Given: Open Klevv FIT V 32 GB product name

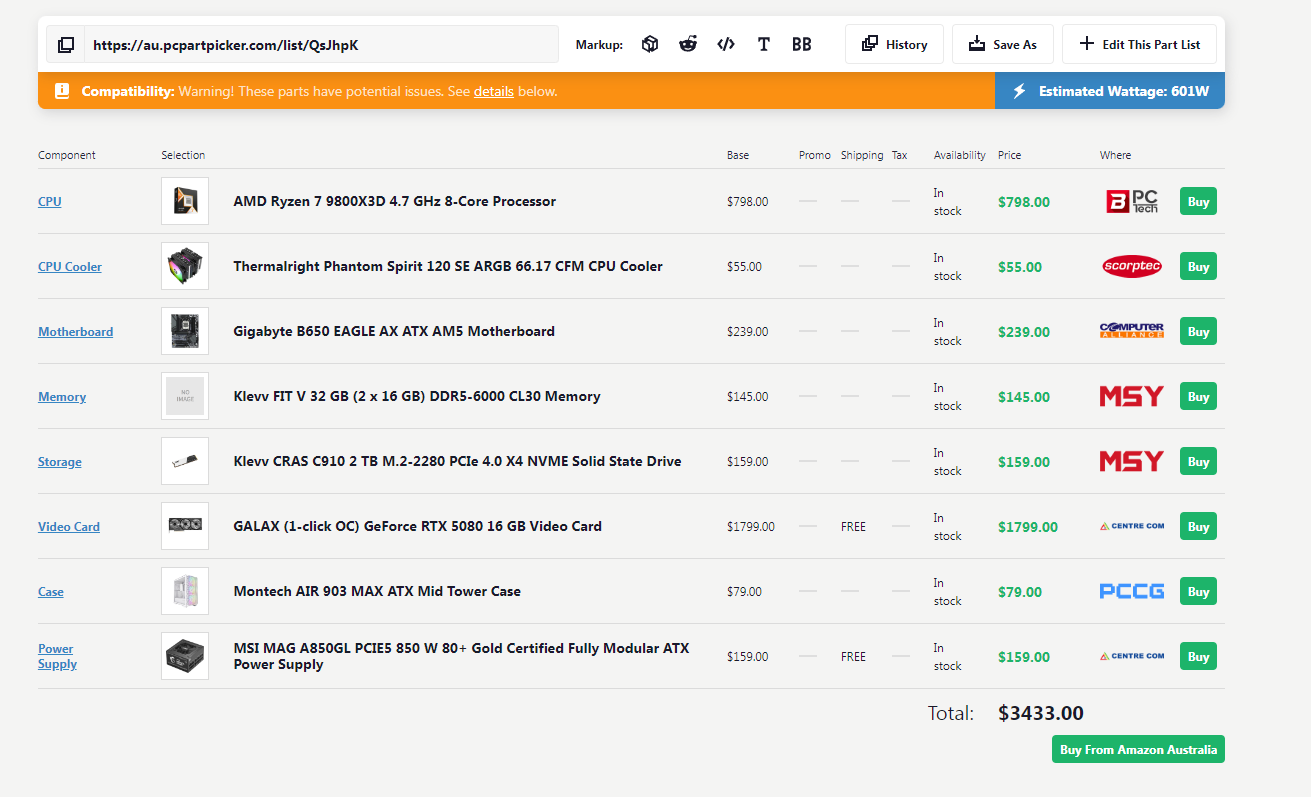Looking at the screenshot, I should 417,396.
